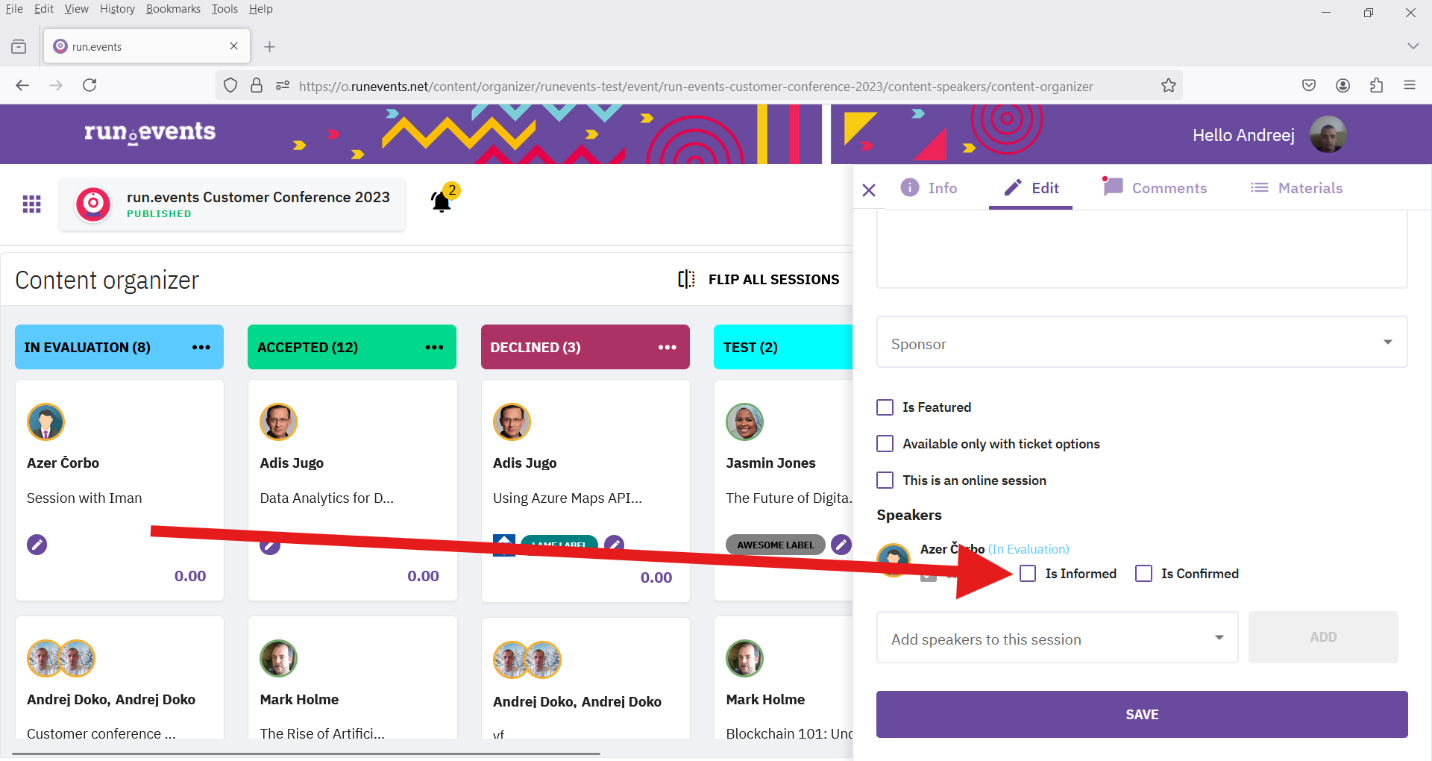Check Is Confirmed for Azer Čorbo
This screenshot has width=1432, height=761.
pyautogui.click(x=1144, y=573)
